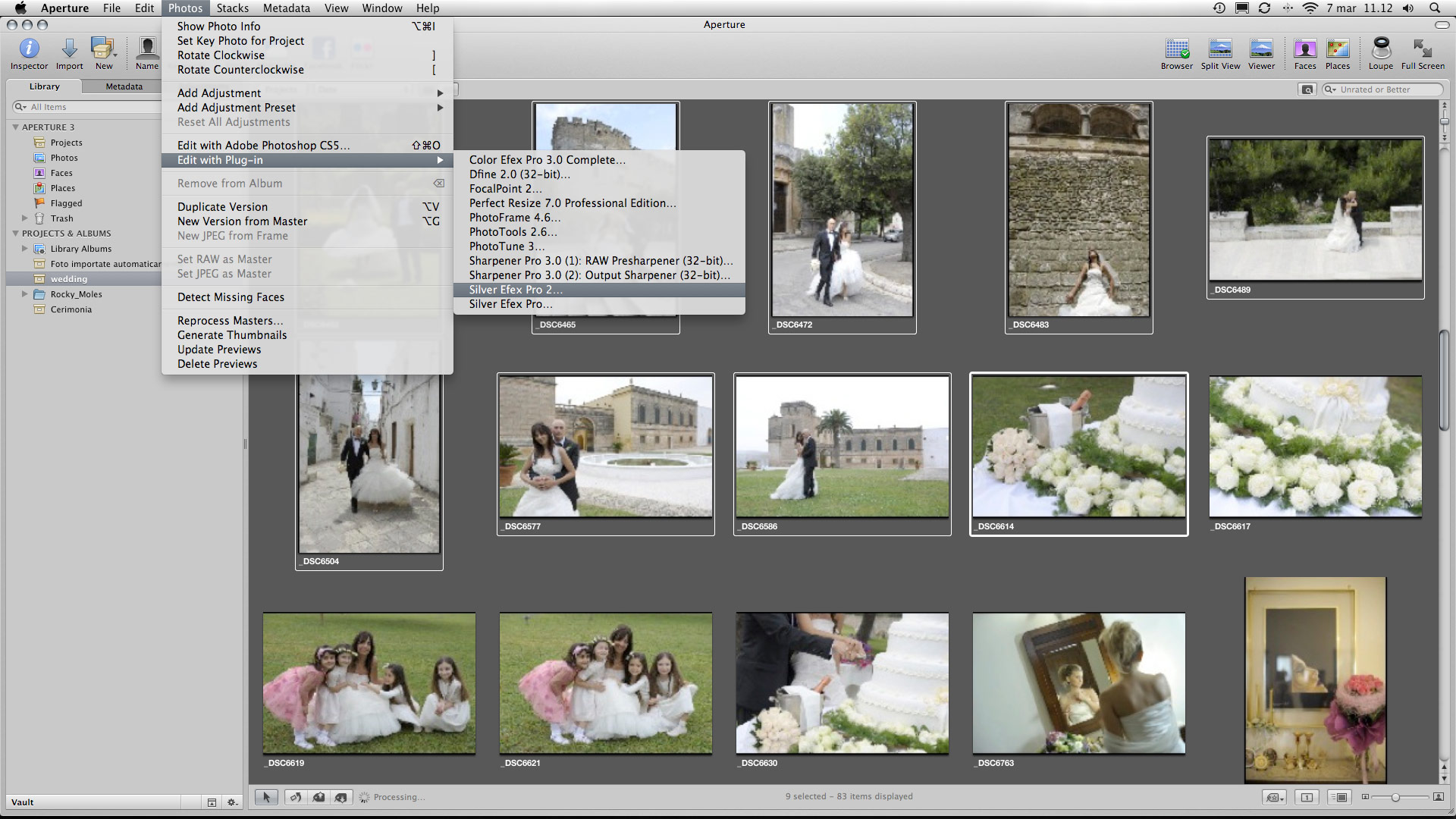Click the filter HUD button near search
The image size is (1456, 819).
[1307, 89]
